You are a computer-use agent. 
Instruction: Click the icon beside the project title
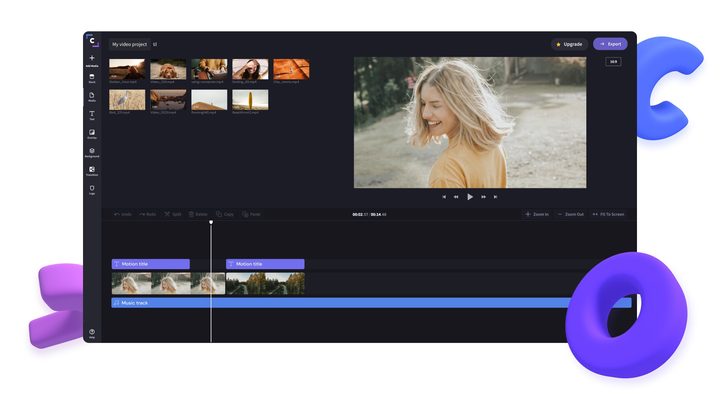pyautogui.click(x=155, y=45)
